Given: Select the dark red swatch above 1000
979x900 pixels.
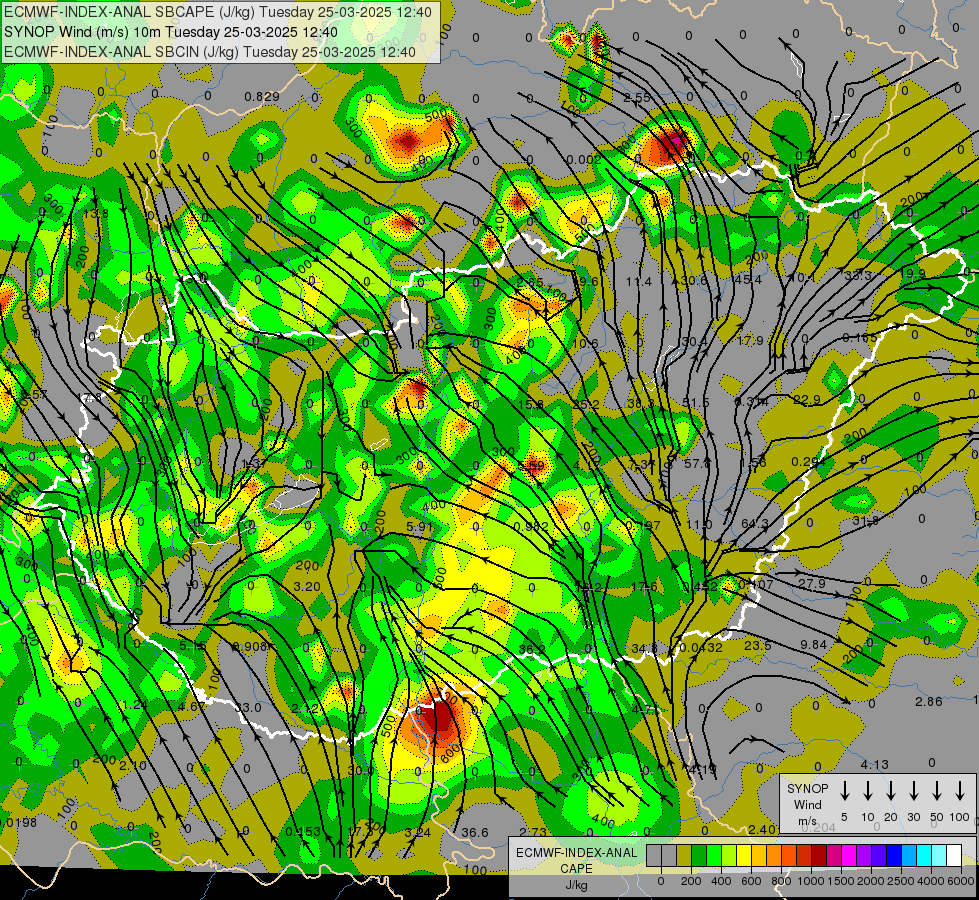Looking at the screenshot, I should tap(819, 856).
